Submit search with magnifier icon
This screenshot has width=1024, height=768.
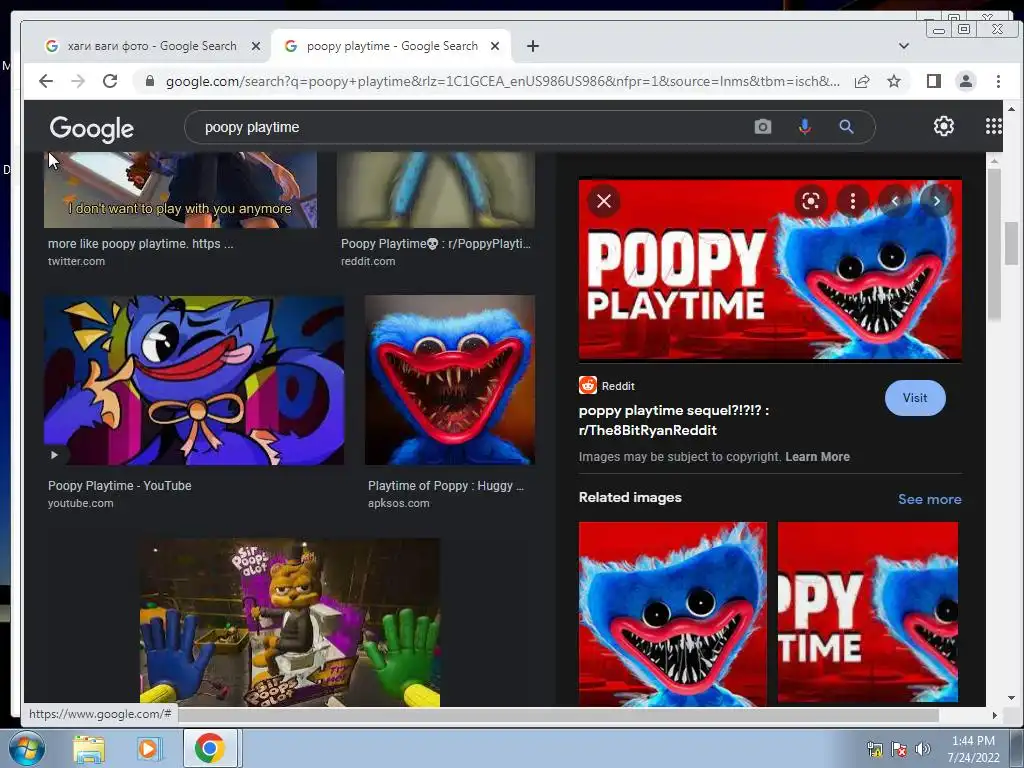click(846, 127)
